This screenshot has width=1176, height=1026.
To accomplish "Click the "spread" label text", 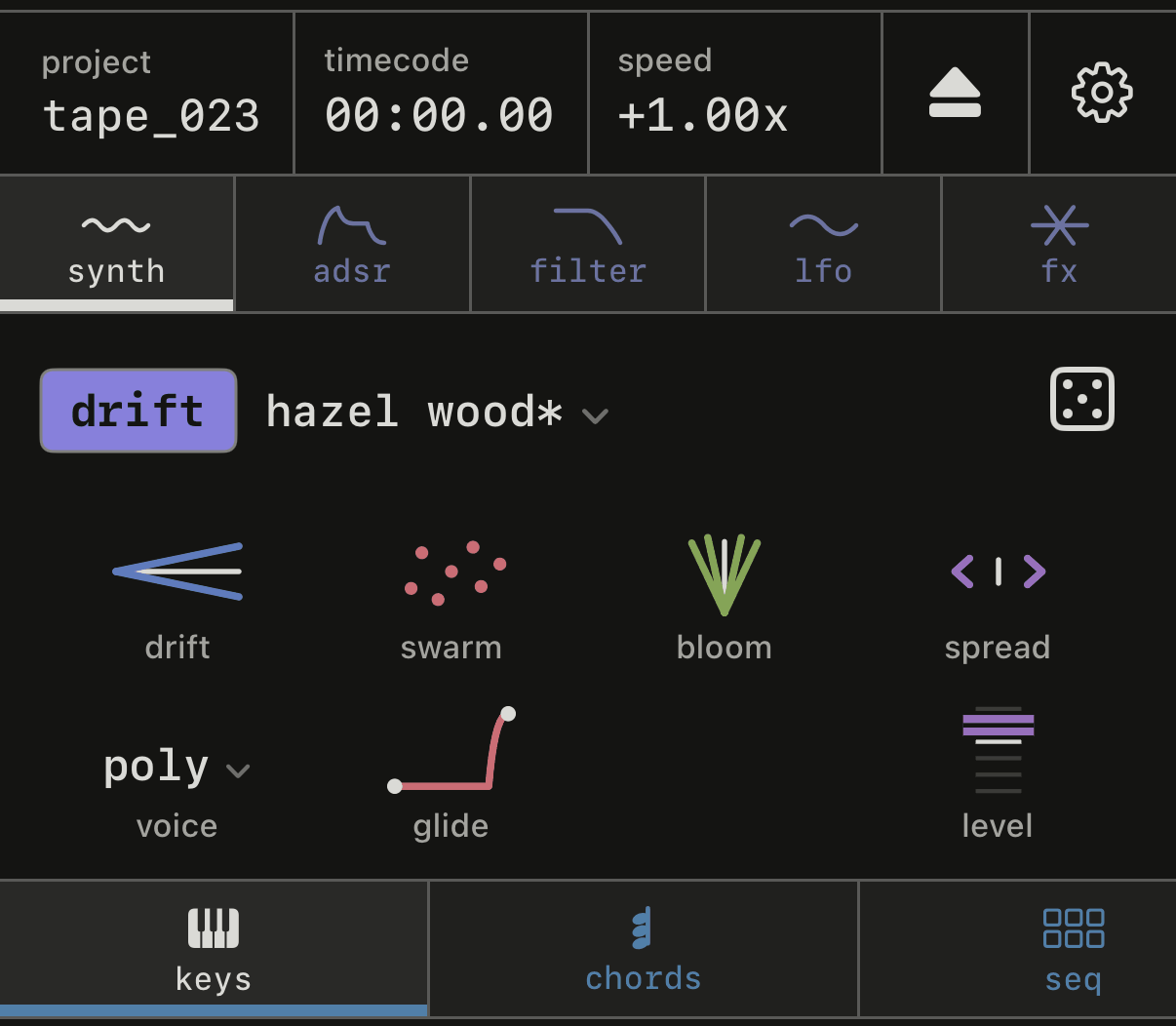I will [x=998, y=649].
